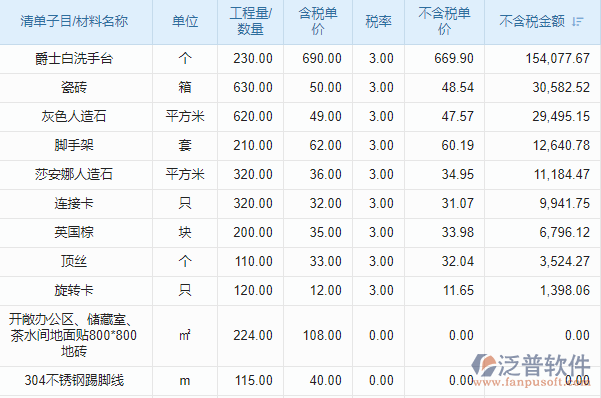Click the untaxed unit price 31.07
The image size is (601, 398).
[x=458, y=204]
